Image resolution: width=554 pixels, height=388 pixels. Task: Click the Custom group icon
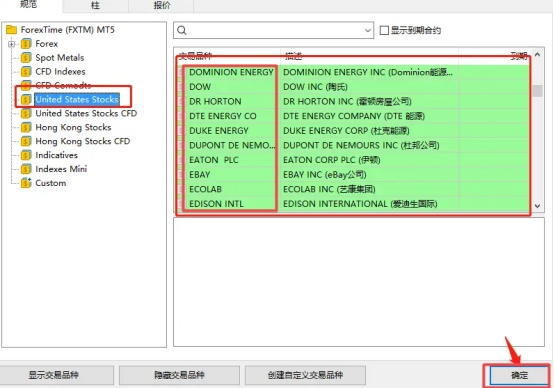26,183
